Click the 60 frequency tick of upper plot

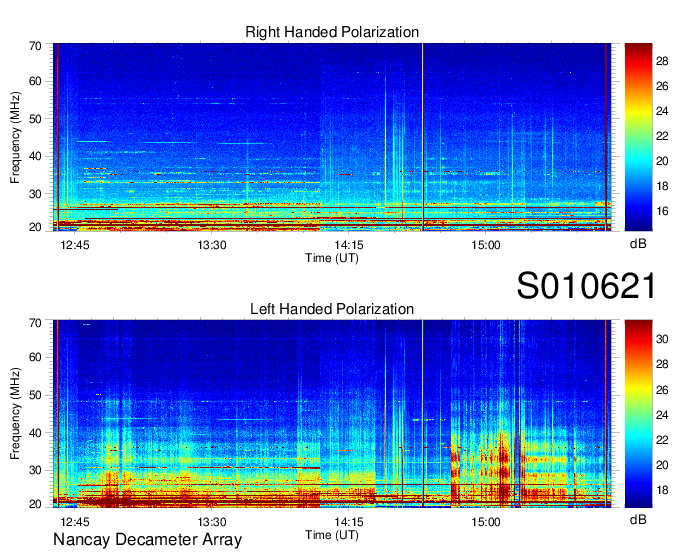pos(35,81)
